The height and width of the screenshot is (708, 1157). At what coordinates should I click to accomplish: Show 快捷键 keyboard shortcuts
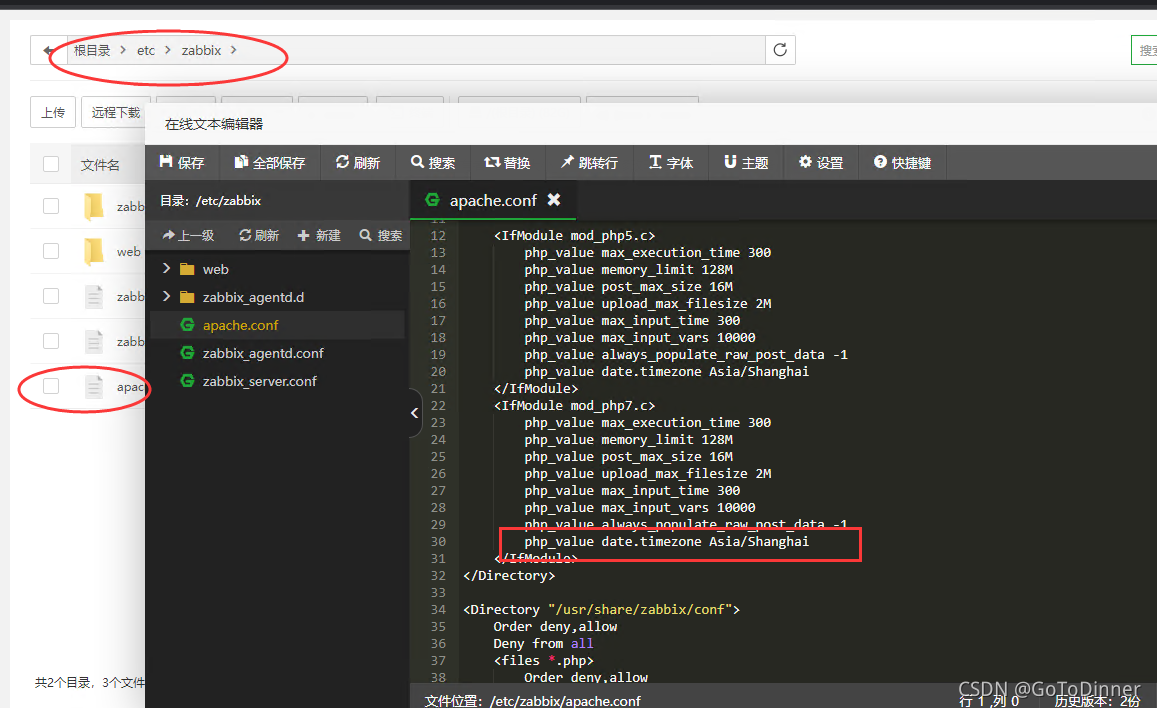tap(902, 162)
